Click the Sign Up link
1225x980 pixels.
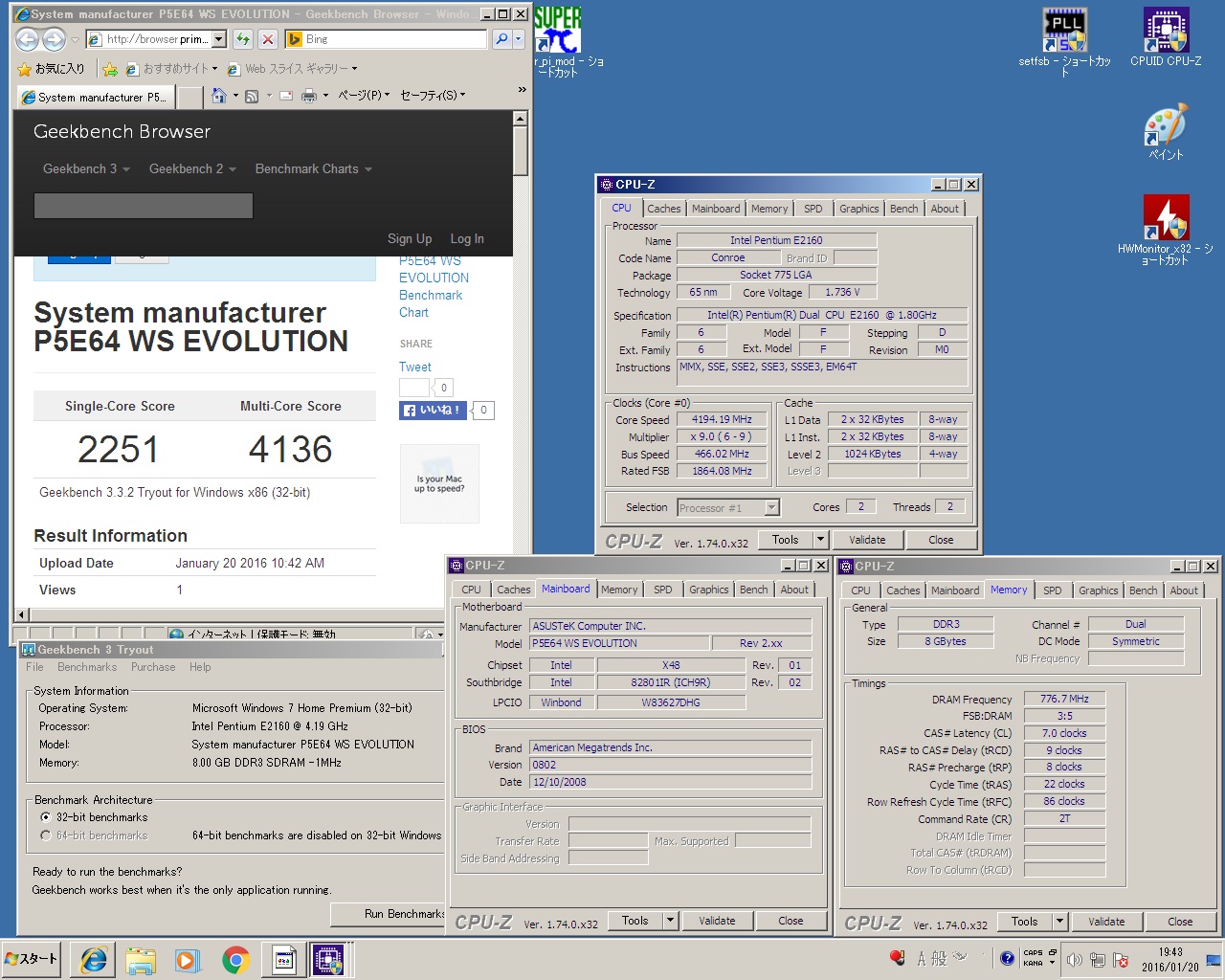point(410,238)
